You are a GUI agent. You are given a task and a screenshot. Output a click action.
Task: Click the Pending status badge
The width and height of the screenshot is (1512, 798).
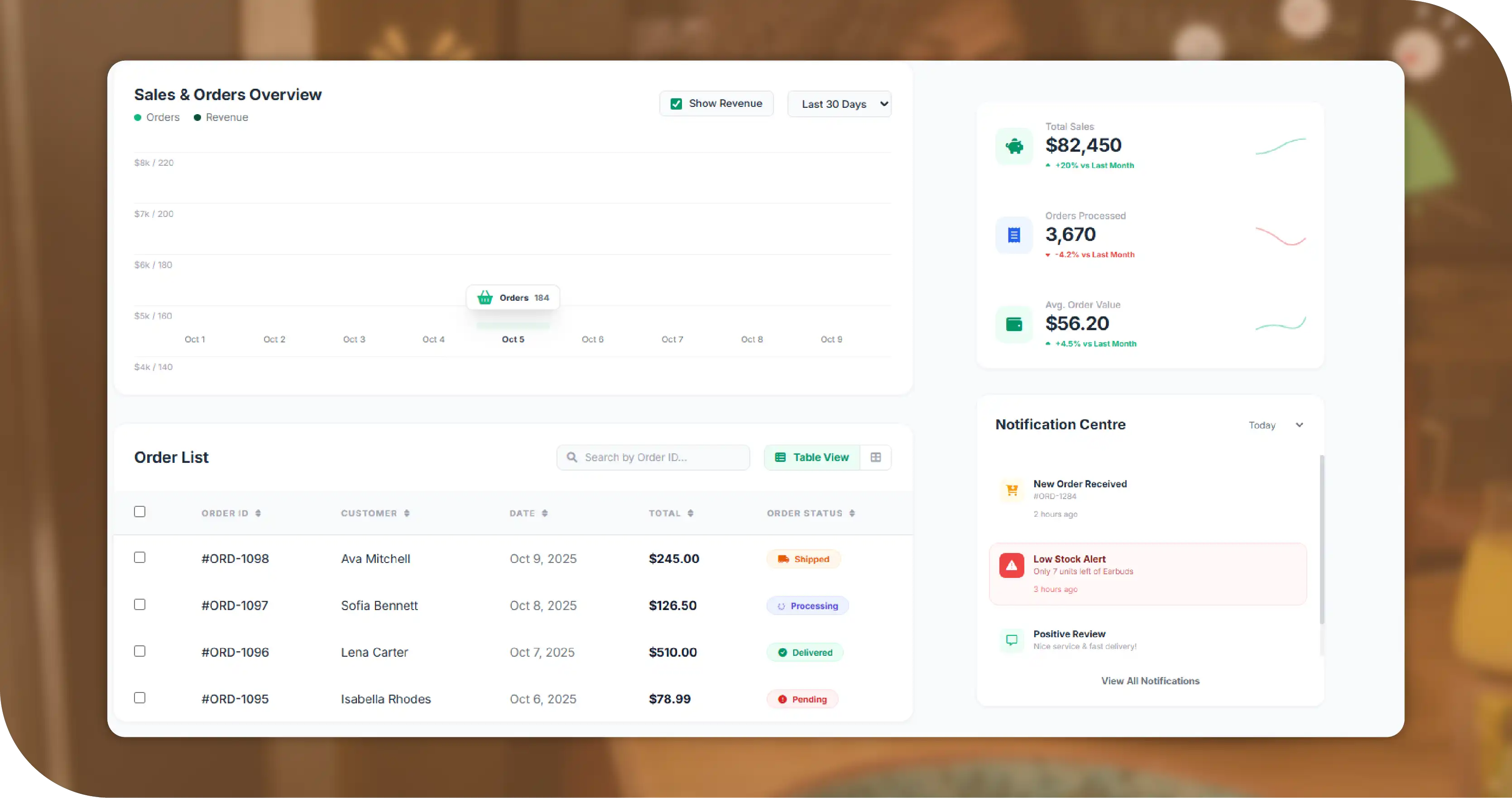[x=802, y=699]
